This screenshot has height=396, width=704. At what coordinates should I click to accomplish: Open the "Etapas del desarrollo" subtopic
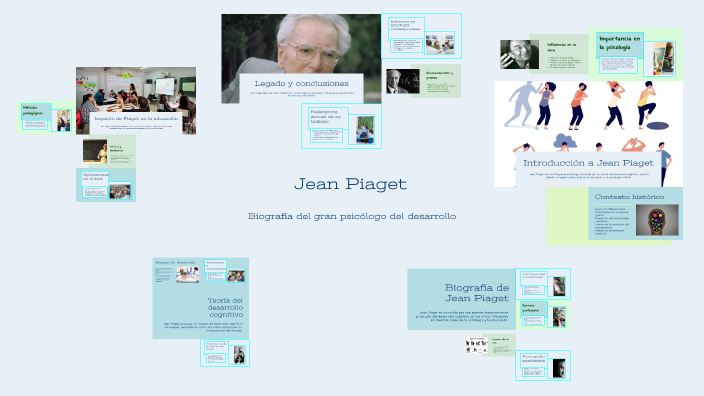(x=175, y=263)
